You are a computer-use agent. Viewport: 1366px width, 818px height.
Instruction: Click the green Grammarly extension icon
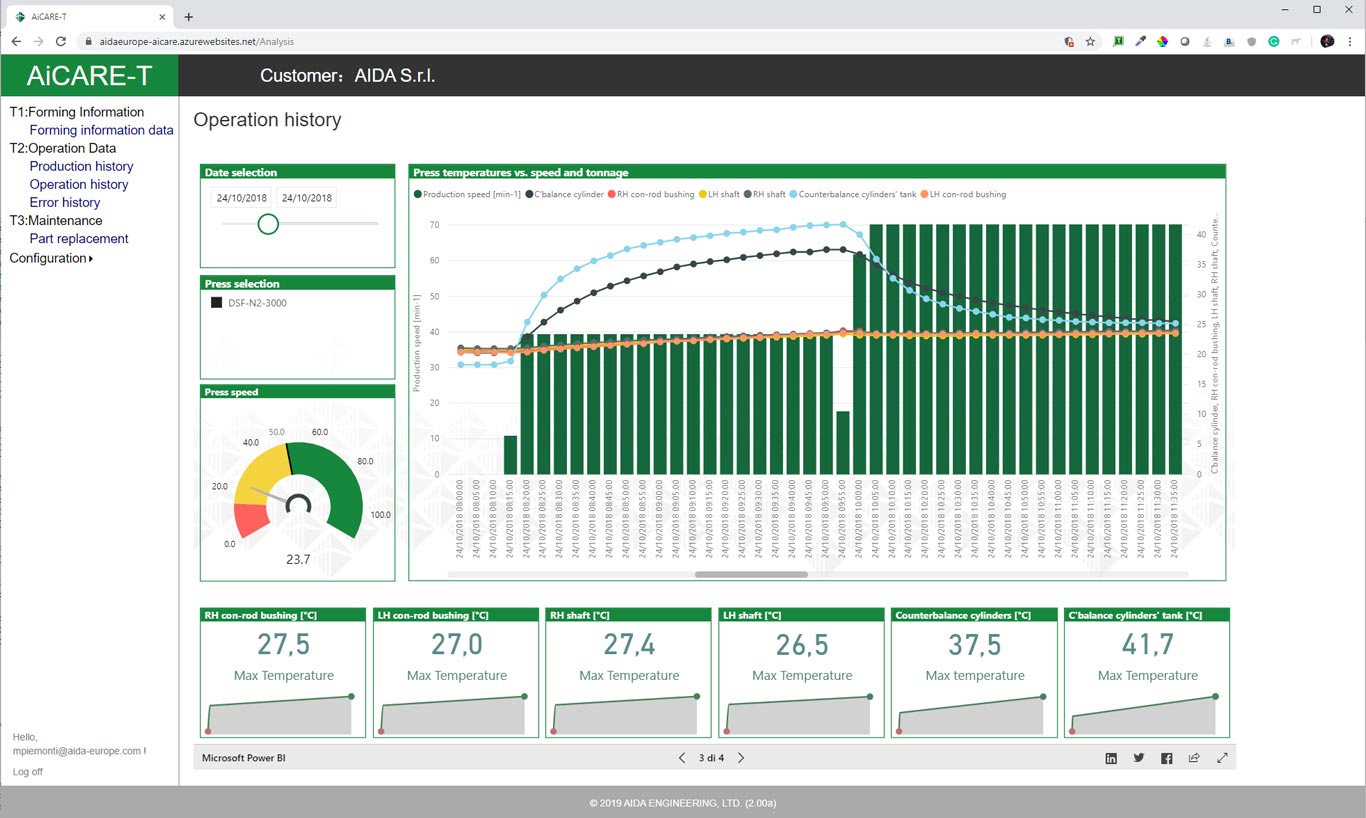(1274, 42)
